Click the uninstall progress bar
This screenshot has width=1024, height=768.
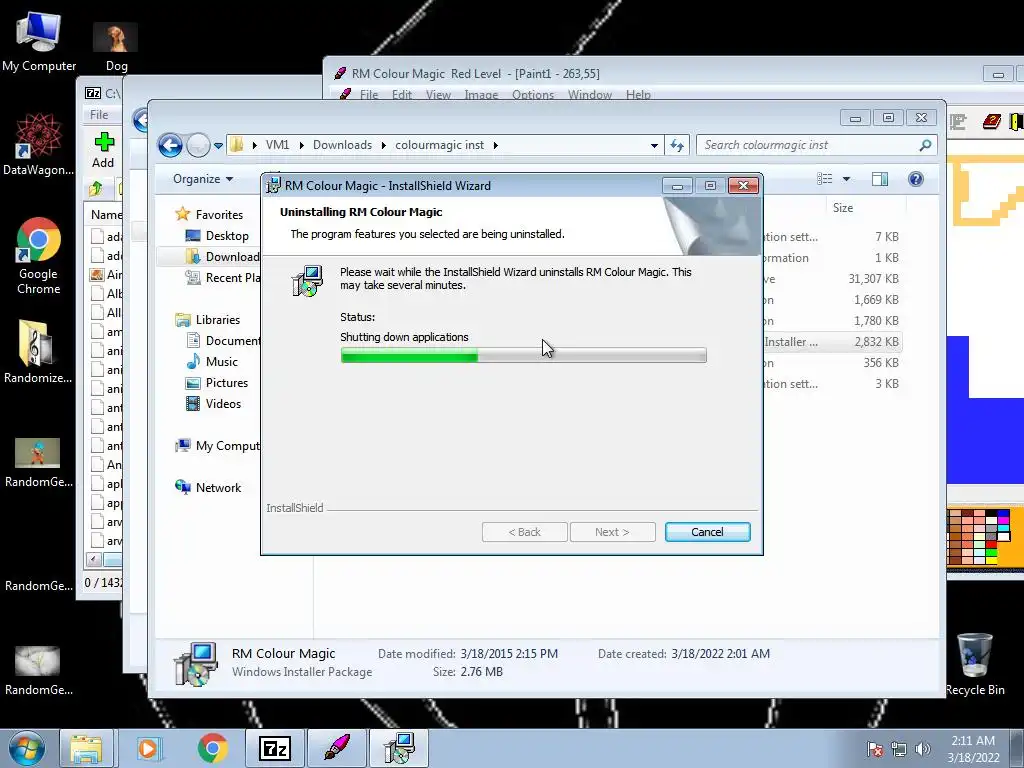[x=523, y=355]
